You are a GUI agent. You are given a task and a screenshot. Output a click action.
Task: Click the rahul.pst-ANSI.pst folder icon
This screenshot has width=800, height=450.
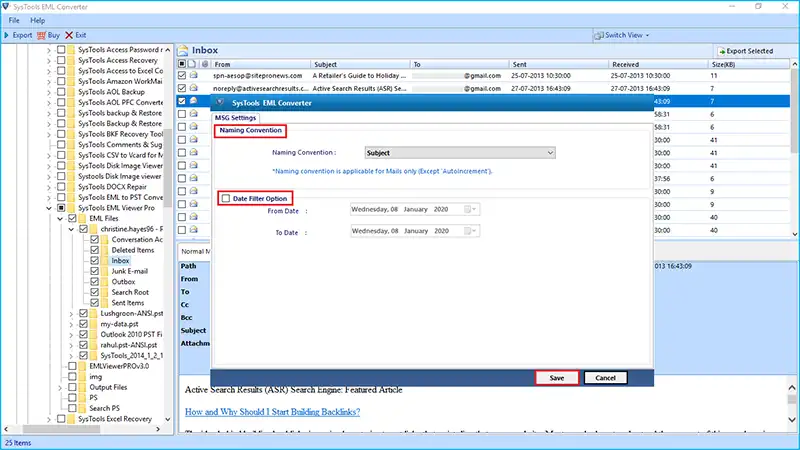click(x=93, y=345)
